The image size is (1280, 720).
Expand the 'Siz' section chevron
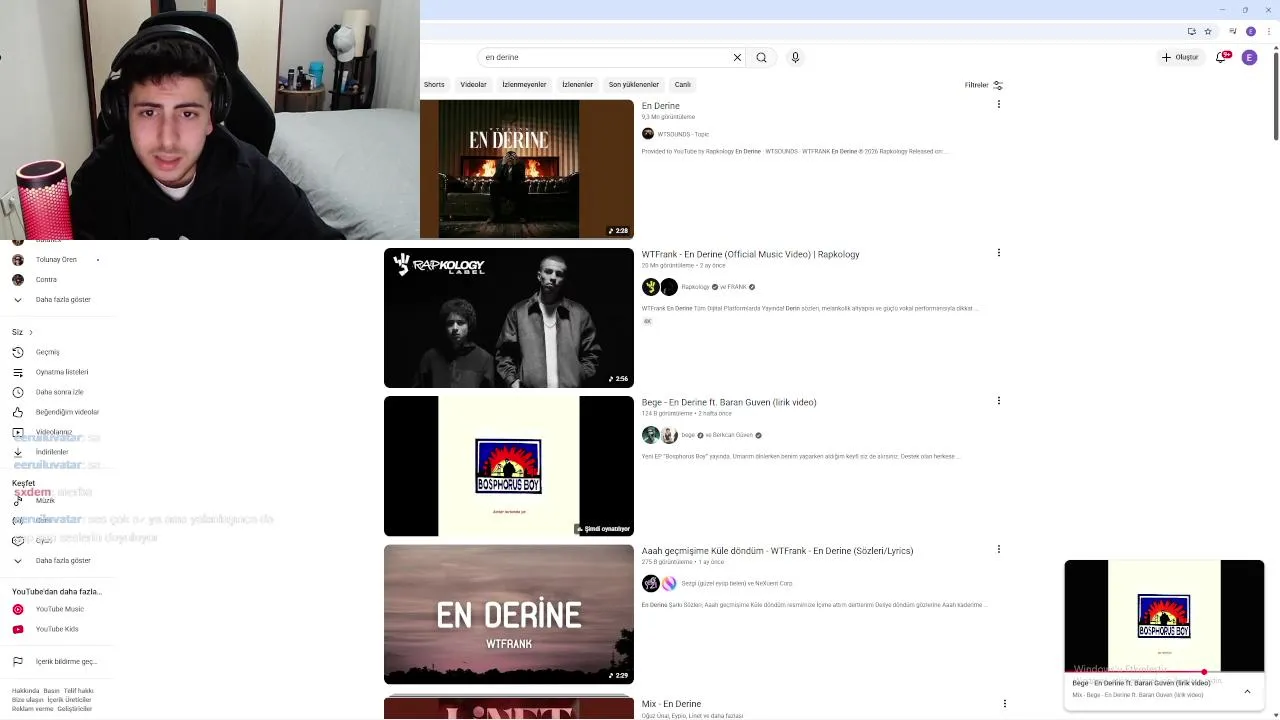coord(30,332)
